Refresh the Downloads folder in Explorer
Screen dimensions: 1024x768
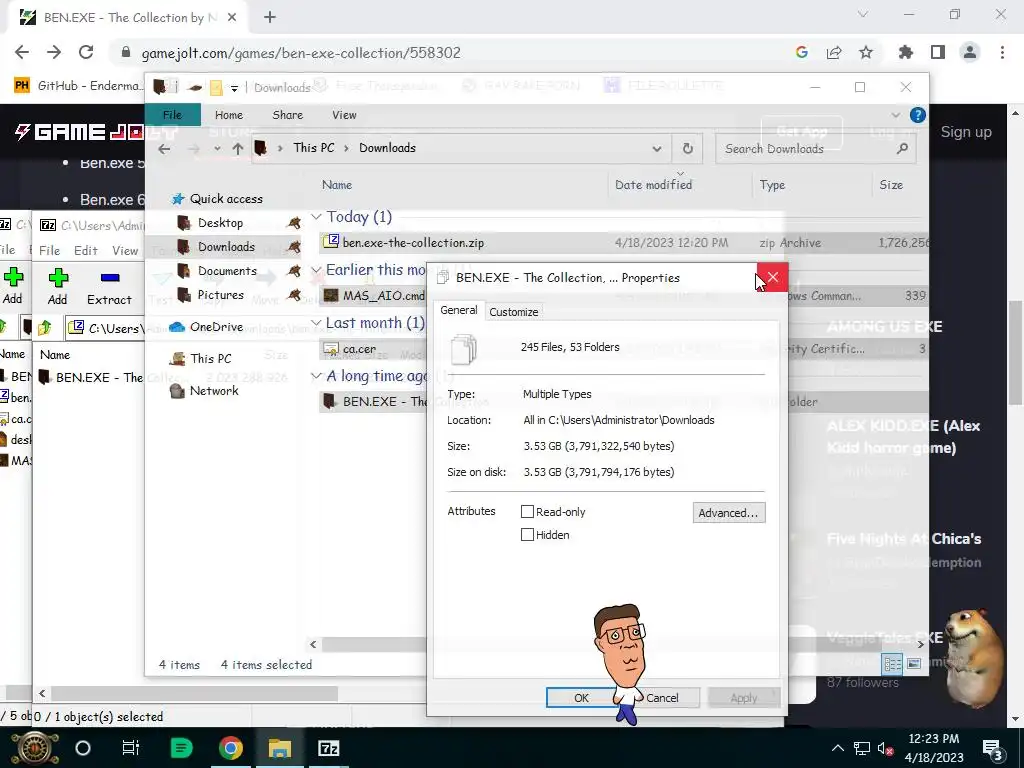(x=688, y=148)
